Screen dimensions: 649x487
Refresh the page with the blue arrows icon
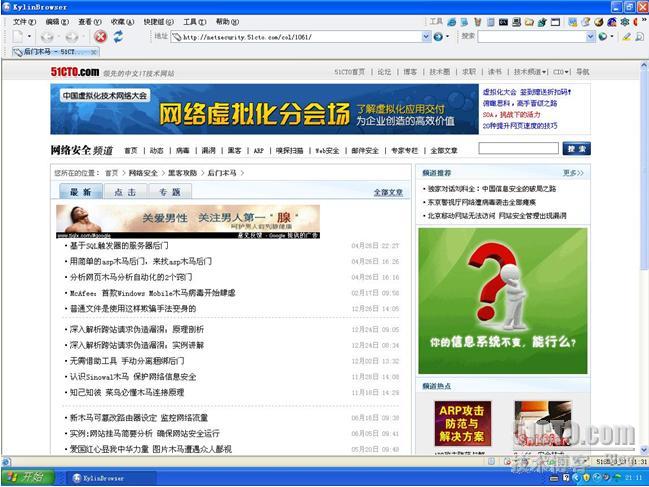pos(118,37)
